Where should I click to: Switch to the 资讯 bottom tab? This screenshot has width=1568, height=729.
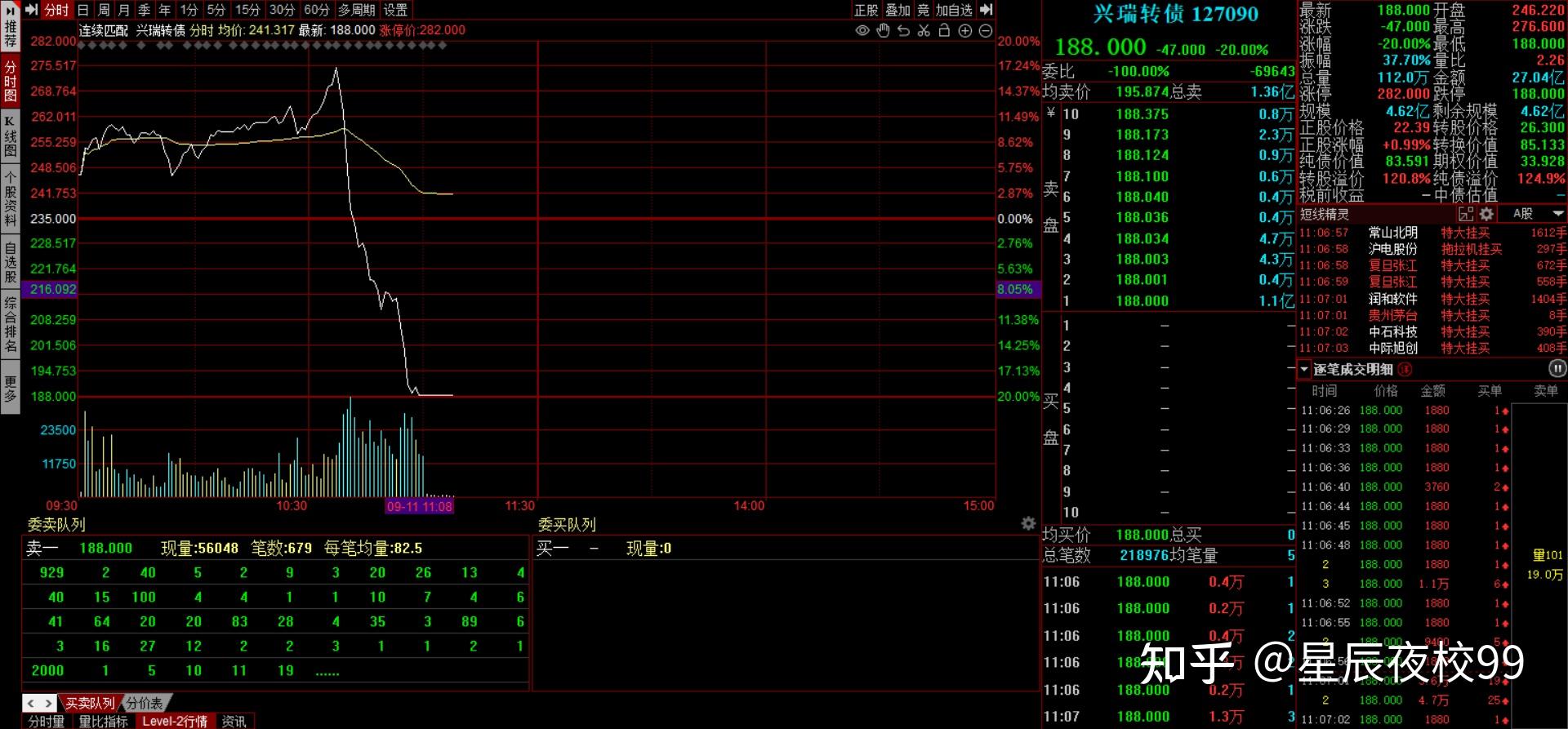pyautogui.click(x=234, y=722)
